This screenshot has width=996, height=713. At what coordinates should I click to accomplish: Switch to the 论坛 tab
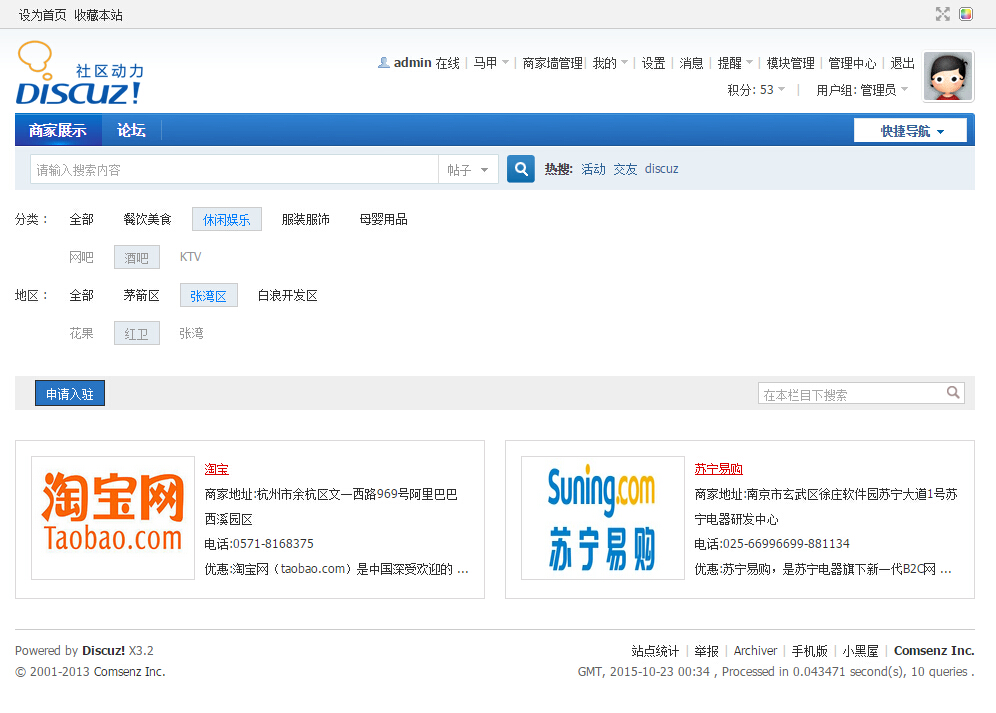tap(131, 130)
